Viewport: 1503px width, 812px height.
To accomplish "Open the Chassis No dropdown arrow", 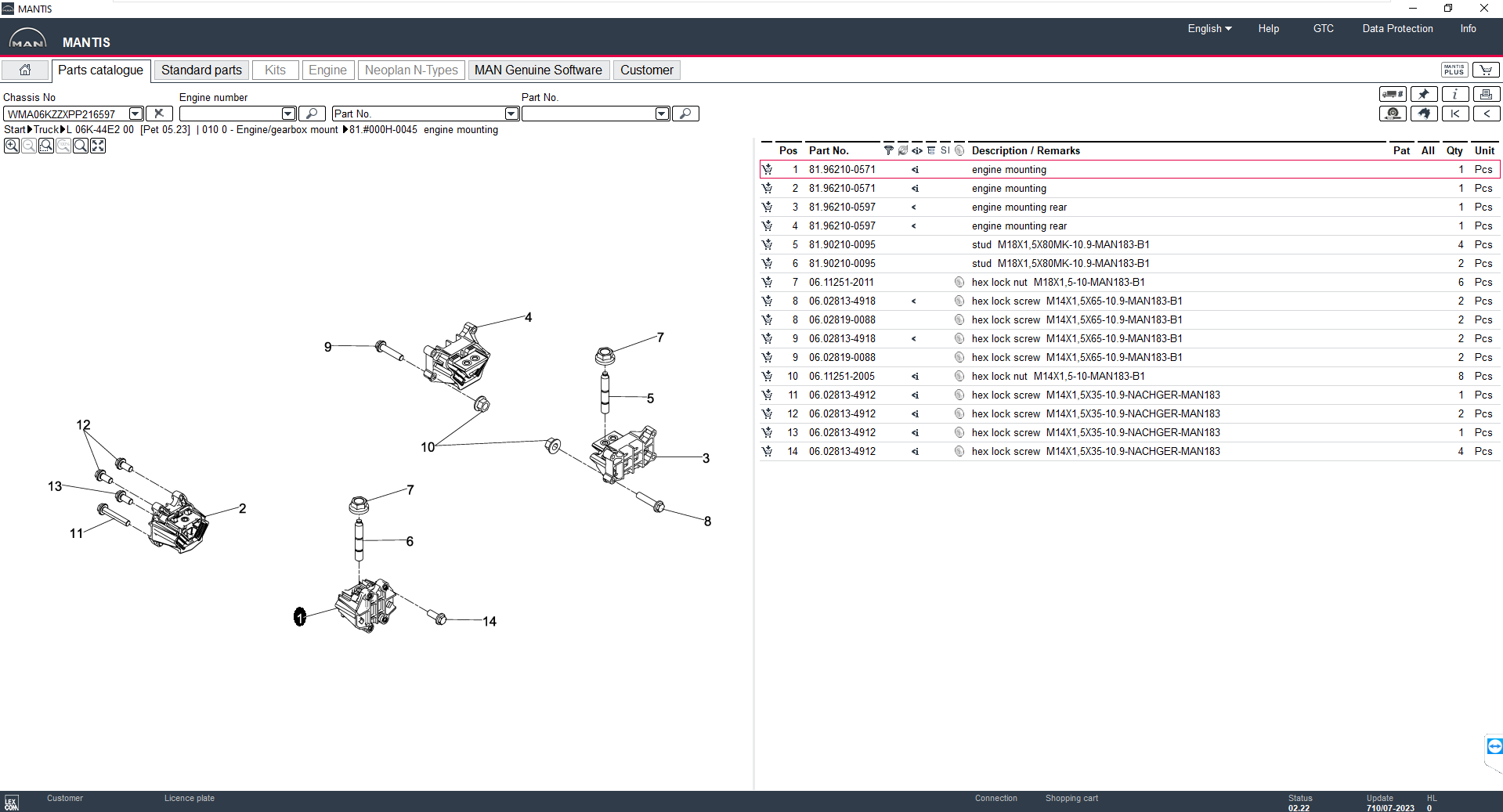I will coord(135,114).
